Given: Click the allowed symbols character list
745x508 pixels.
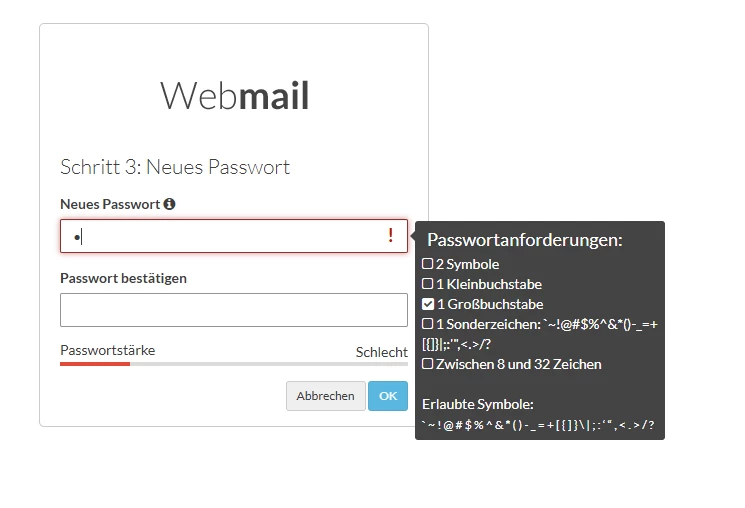Looking at the screenshot, I should (x=538, y=425).
